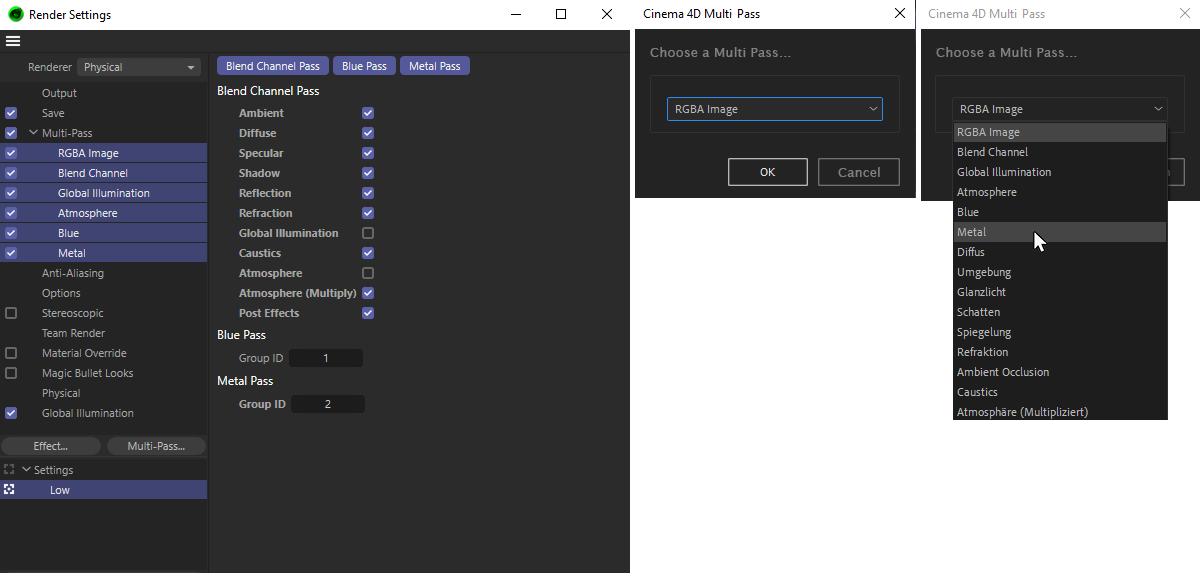Uncheck the Reflection blend option

[x=368, y=193]
